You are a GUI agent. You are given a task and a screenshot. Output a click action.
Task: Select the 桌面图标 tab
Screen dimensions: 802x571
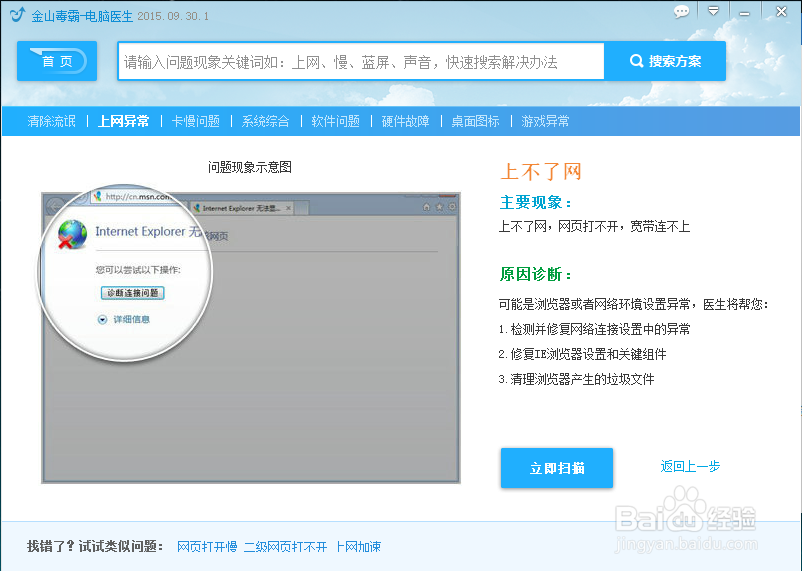click(x=475, y=121)
